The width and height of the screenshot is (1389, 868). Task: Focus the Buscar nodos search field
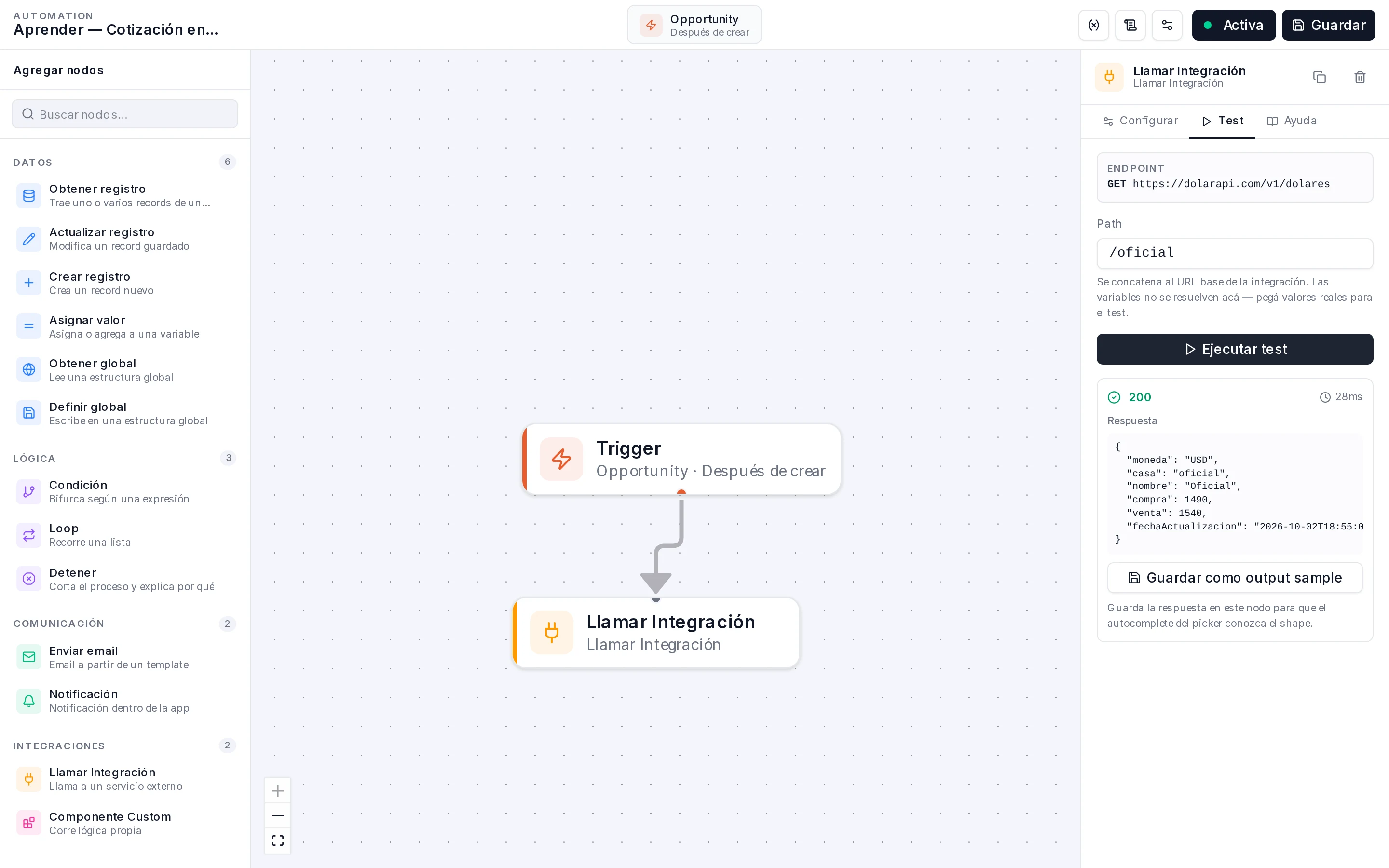(x=125, y=114)
